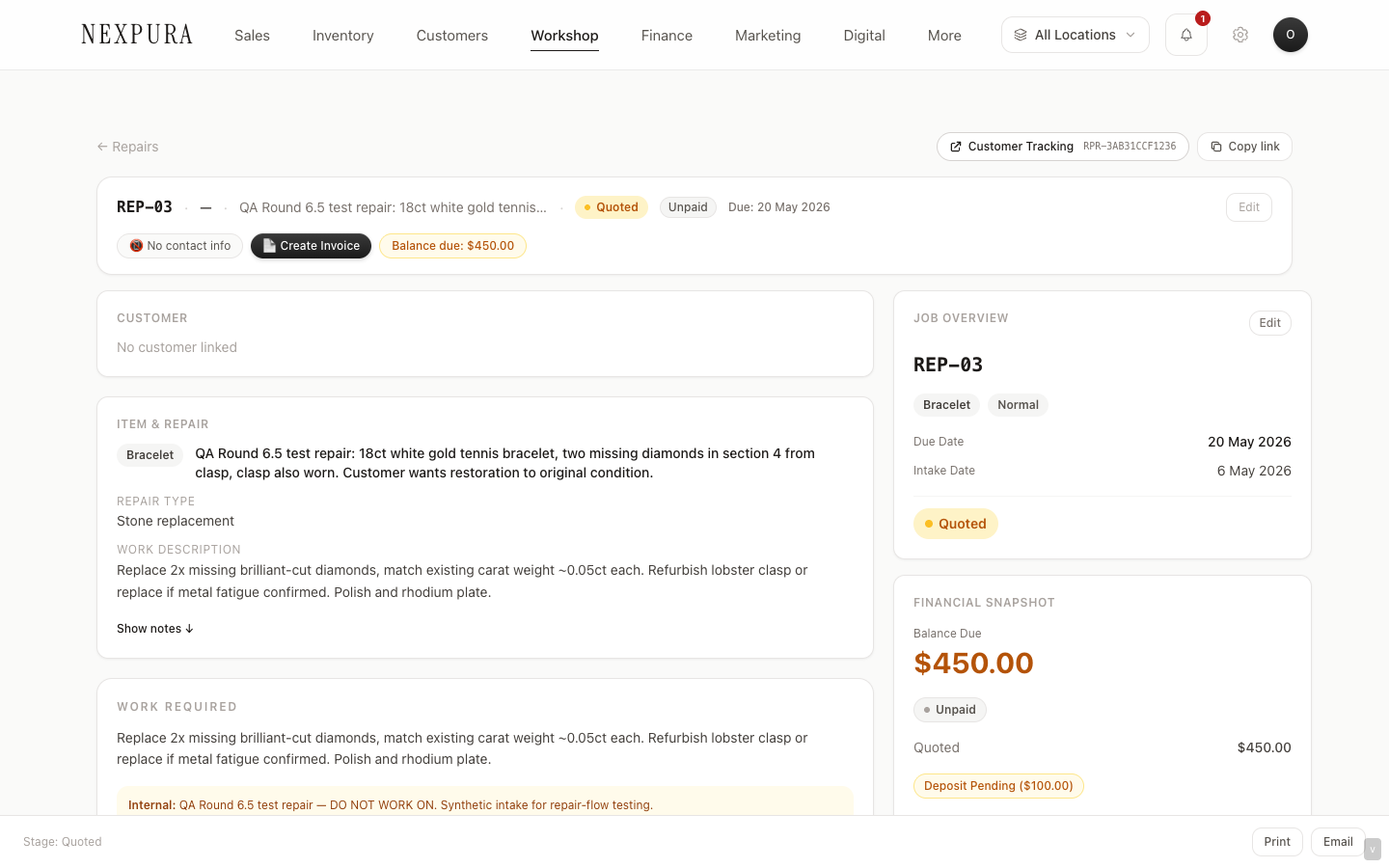This screenshot has height=868, width=1389.
Task: Click the Quoted $450.00 amount row
Action: pyautogui.click(x=1103, y=747)
